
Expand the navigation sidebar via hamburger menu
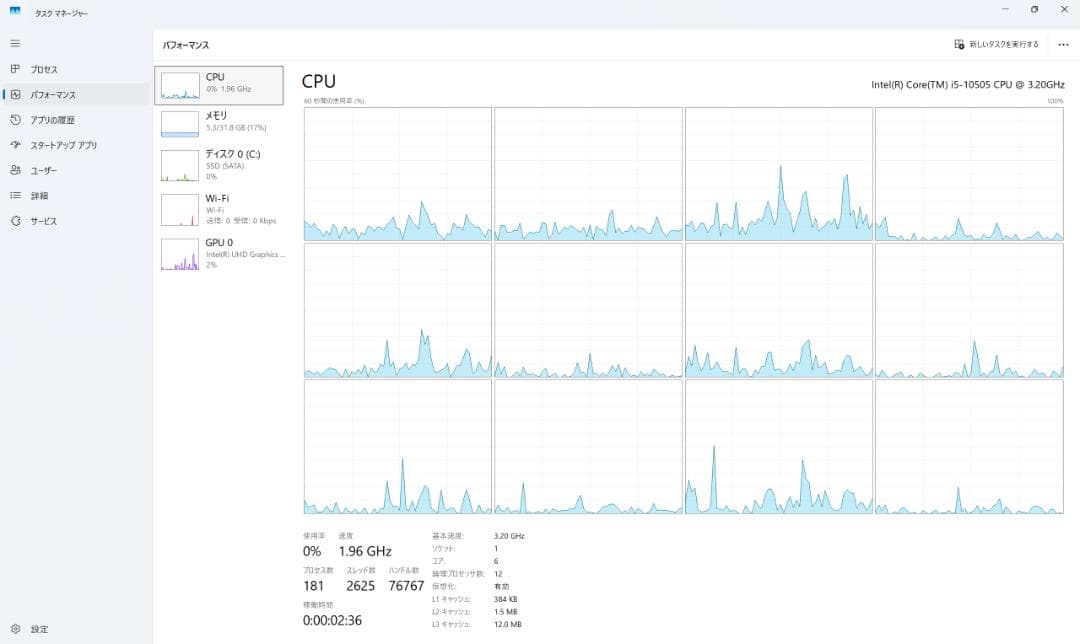pyautogui.click(x=14, y=43)
